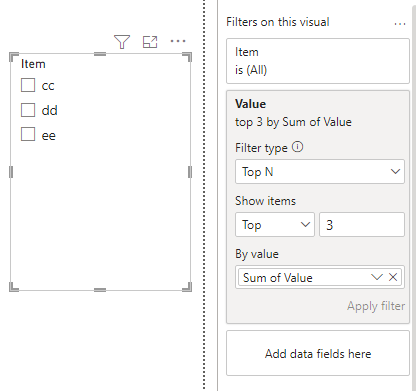This screenshot has width=416, height=391.
Task: Click top 3 by Sum of Value summary
Action: click(293, 122)
